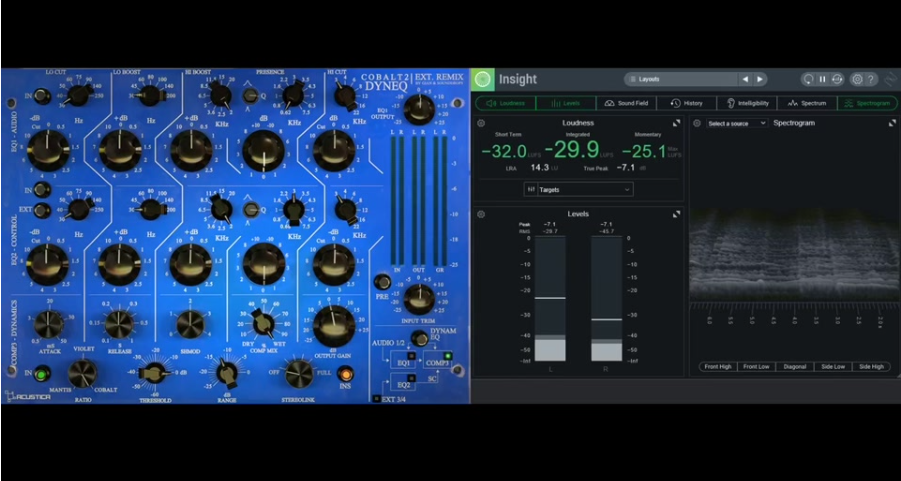
Task: Click the INPUT TRIM knob
Action: click(419, 299)
